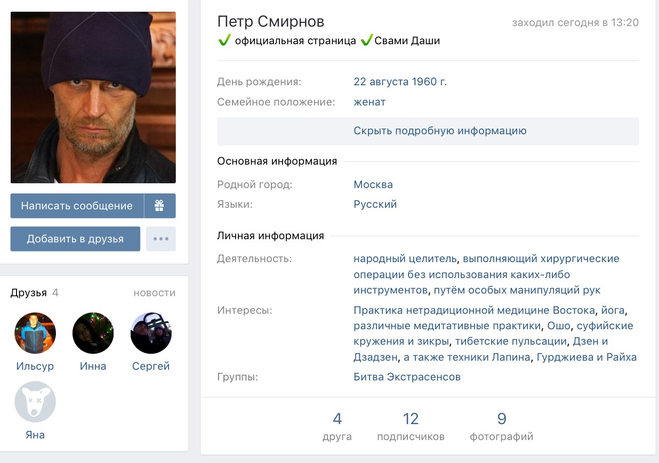
Task: Open Ильсур's friend avatar
Action: 35,333
